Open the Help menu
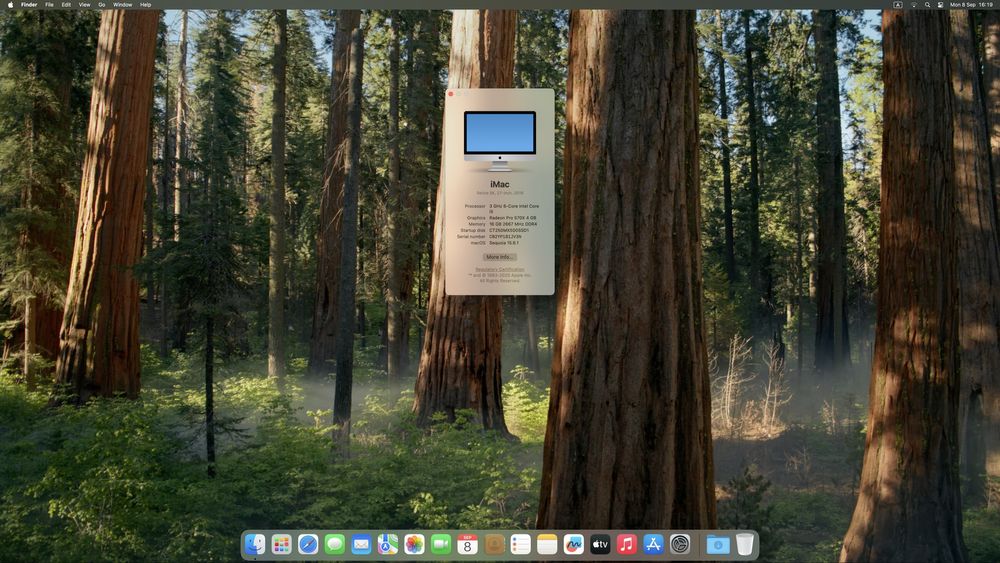This screenshot has width=1000, height=563. pos(145,4)
